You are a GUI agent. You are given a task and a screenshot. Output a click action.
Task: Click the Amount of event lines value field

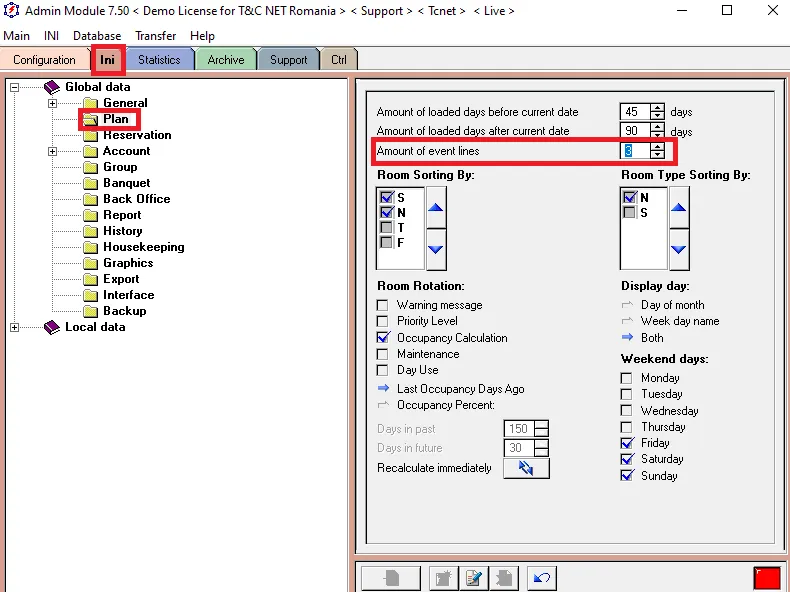point(635,150)
